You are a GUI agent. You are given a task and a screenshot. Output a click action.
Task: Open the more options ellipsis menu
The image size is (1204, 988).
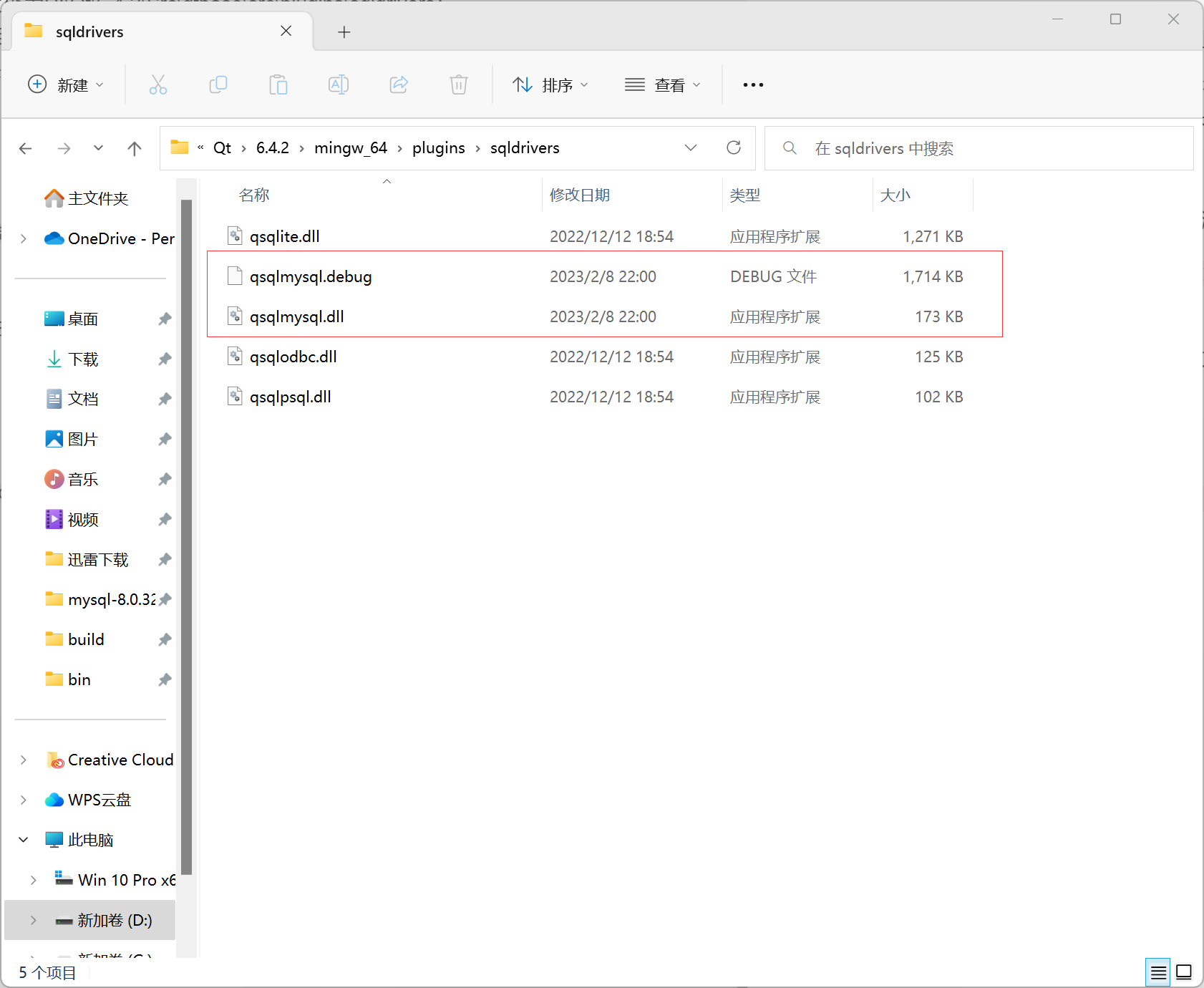coord(753,85)
